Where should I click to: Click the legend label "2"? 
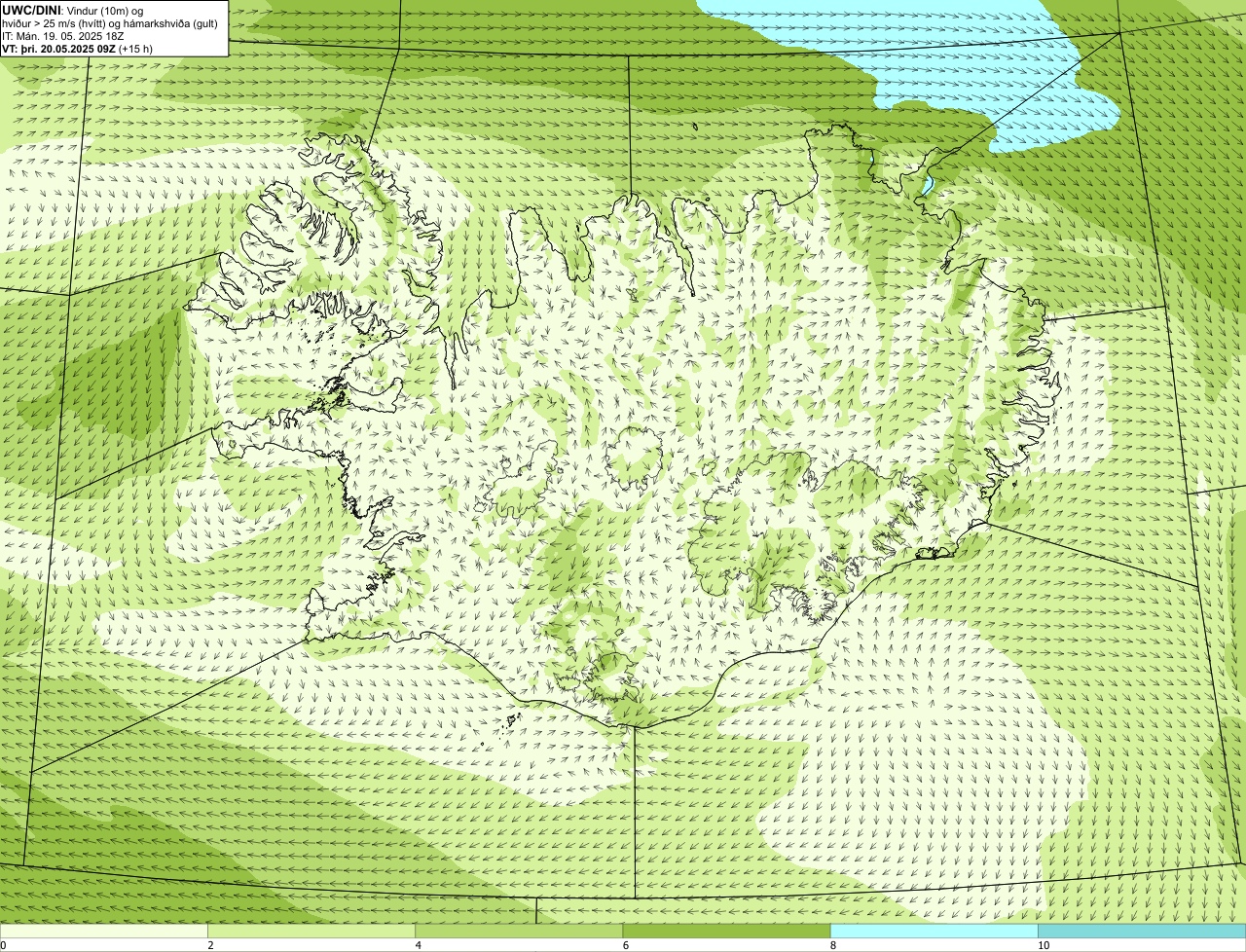pos(210,945)
